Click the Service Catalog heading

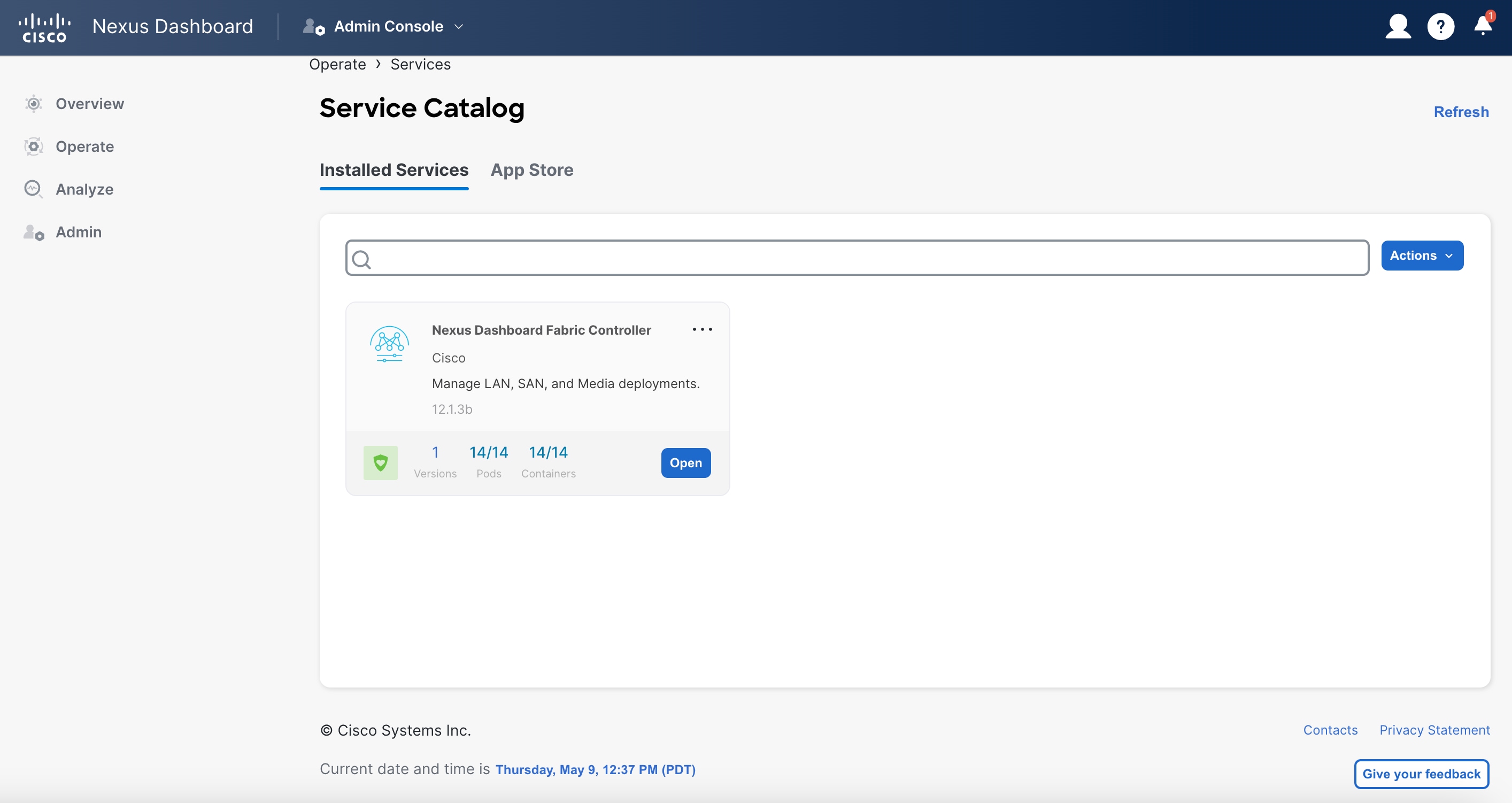[422, 108]
